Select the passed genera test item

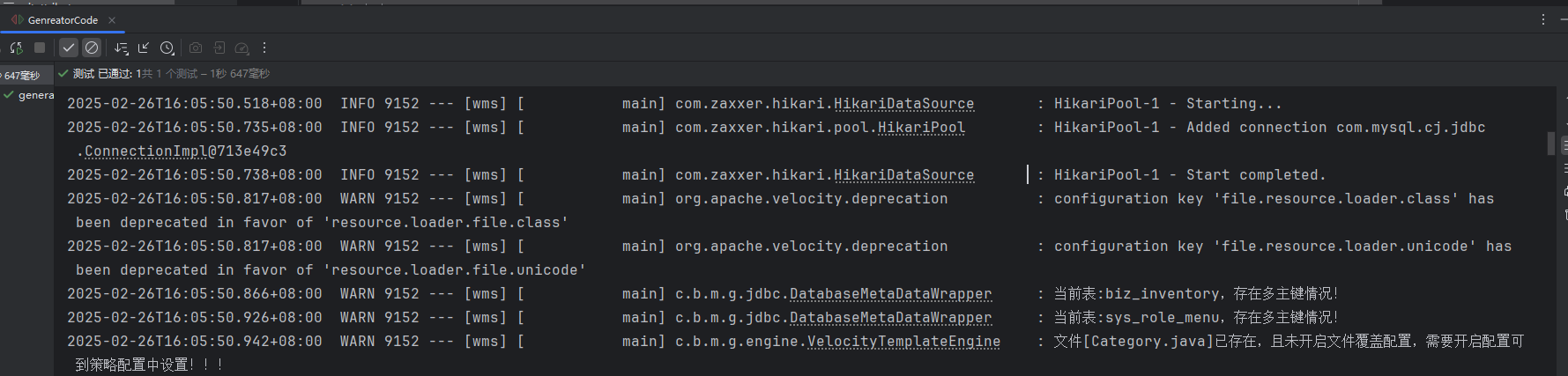click(x=35, y=95)
